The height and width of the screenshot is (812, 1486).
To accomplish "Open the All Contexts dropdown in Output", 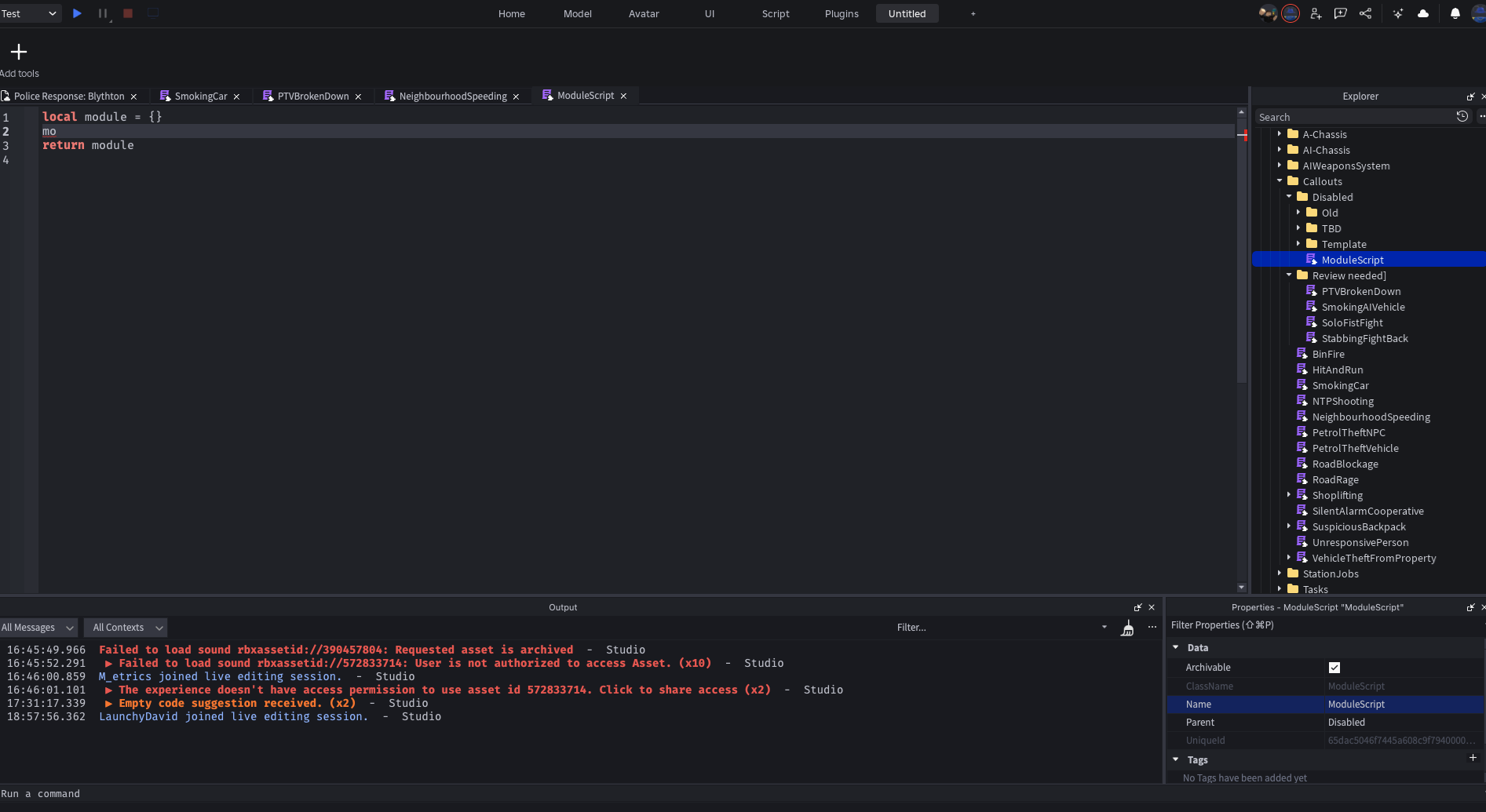I will 126,628.
